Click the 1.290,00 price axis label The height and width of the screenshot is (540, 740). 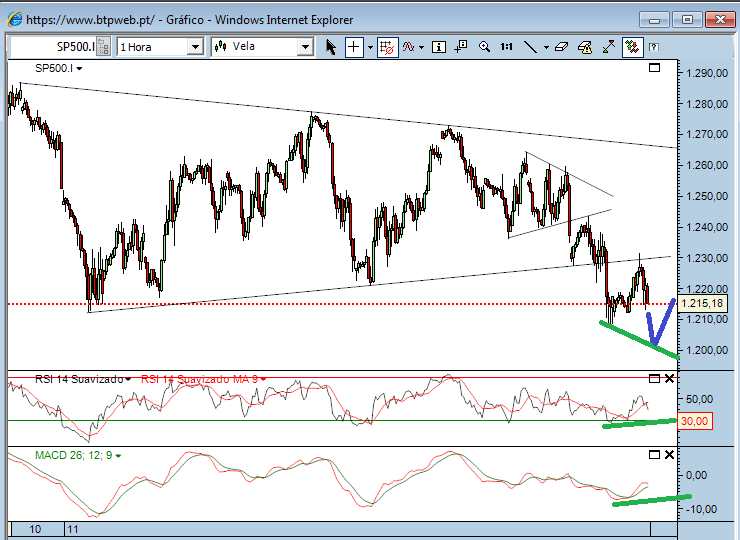[x=707, y=73]
